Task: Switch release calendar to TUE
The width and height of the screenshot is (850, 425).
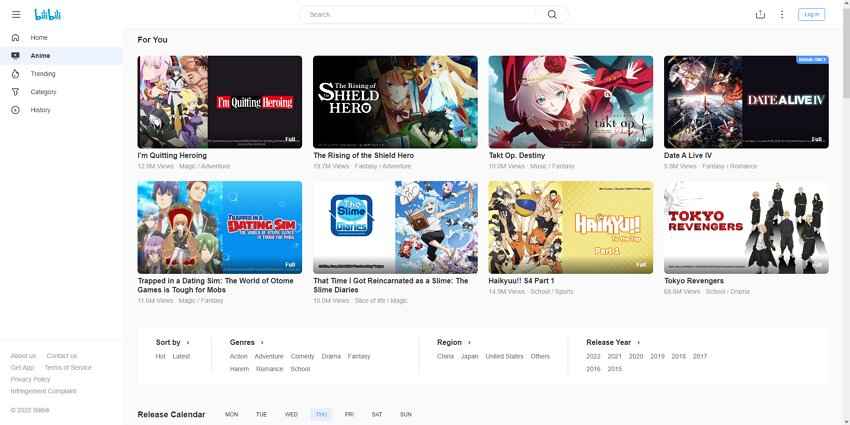Action: pyautogui.click(x=261, y=414)
